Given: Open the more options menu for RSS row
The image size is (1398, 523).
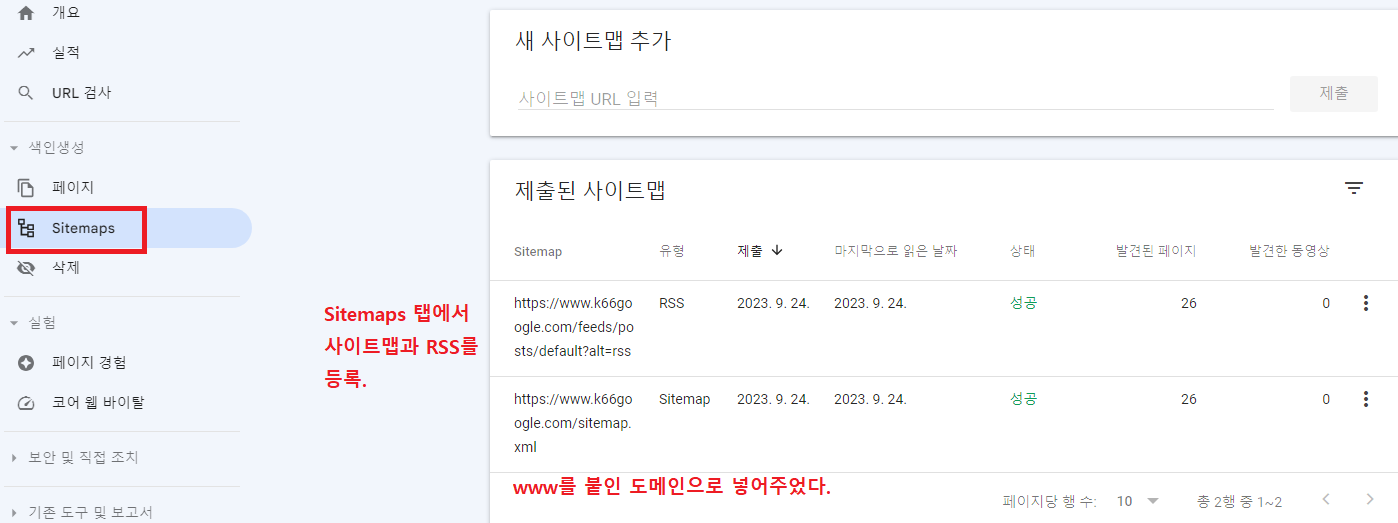Looking at the screenshot, I should point(1365,303).
